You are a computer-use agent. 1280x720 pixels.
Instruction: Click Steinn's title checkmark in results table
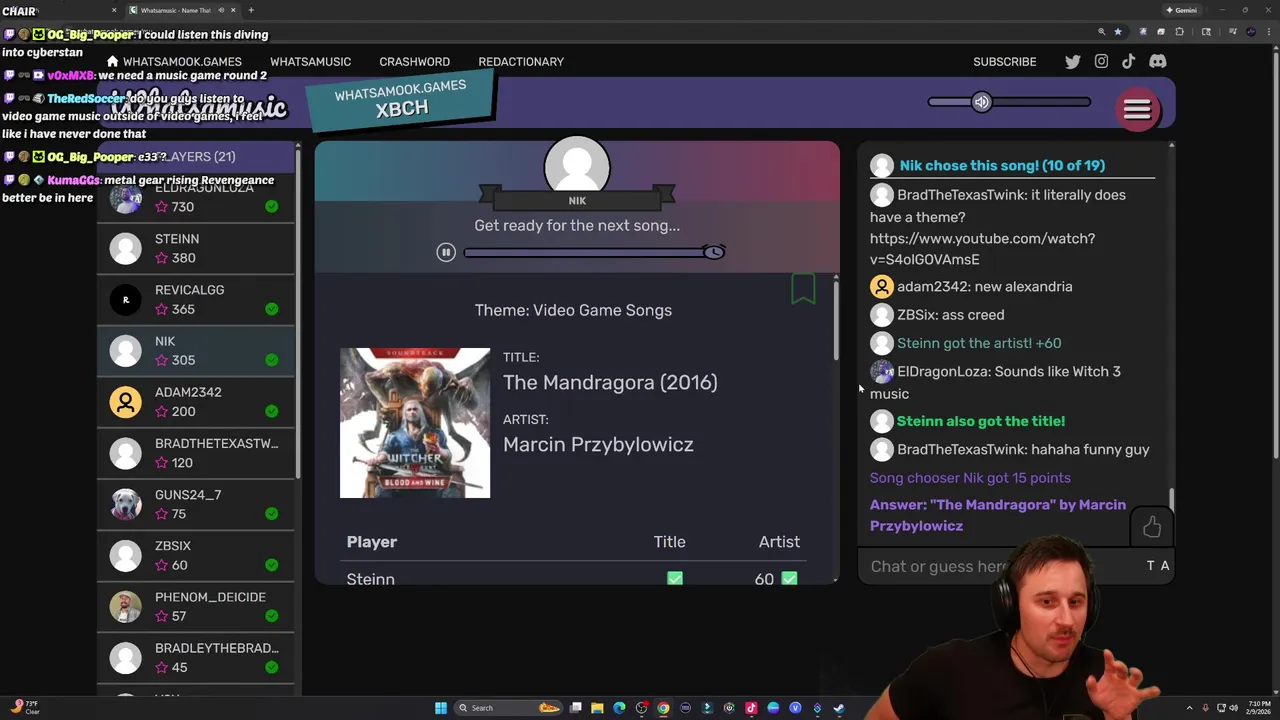[675, 578]
